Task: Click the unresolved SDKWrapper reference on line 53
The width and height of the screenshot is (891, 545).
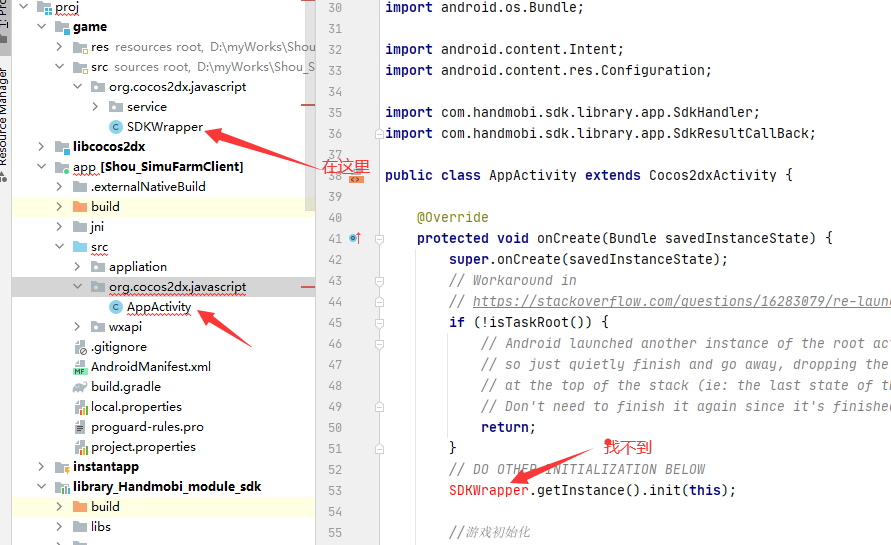Action: click(489, 490)
